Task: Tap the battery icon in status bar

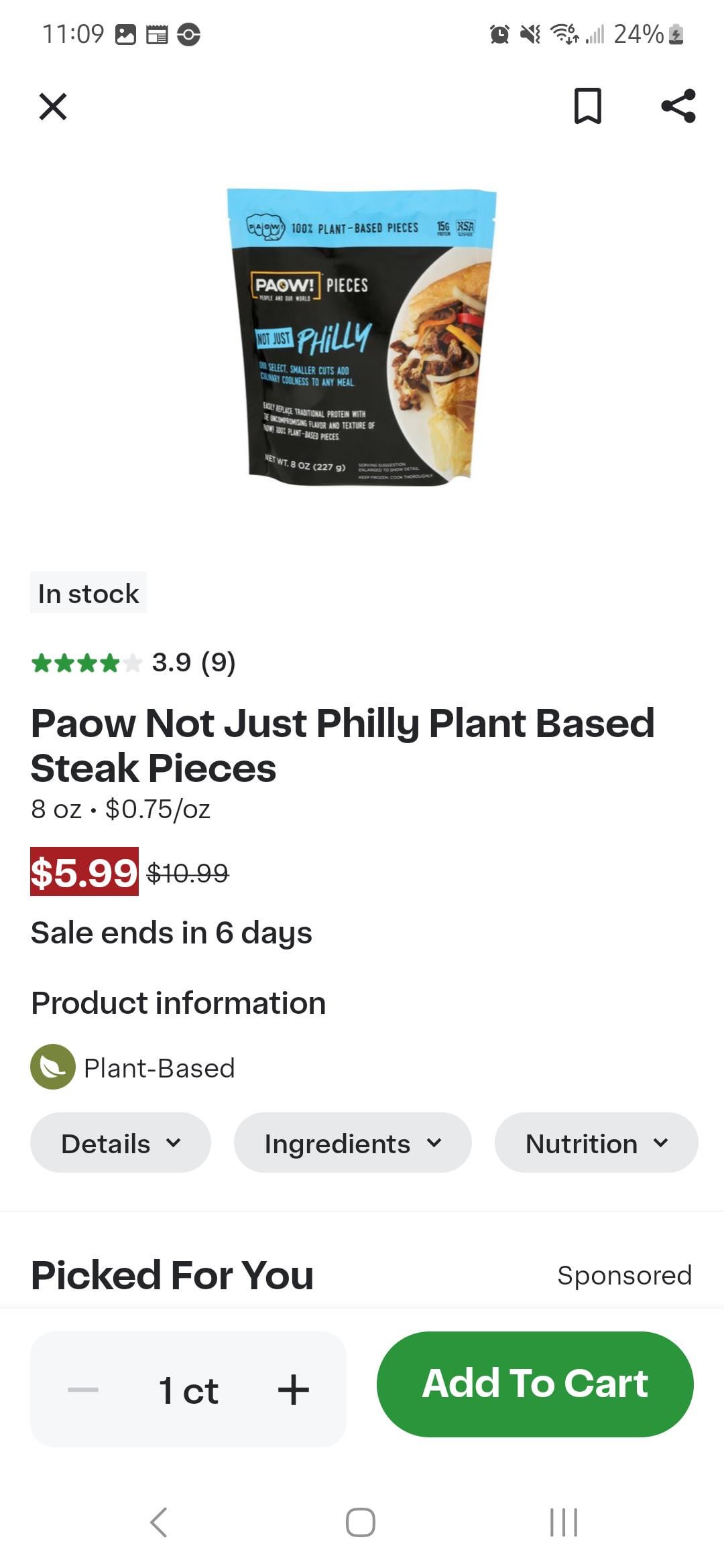Action: coord(677,34)
